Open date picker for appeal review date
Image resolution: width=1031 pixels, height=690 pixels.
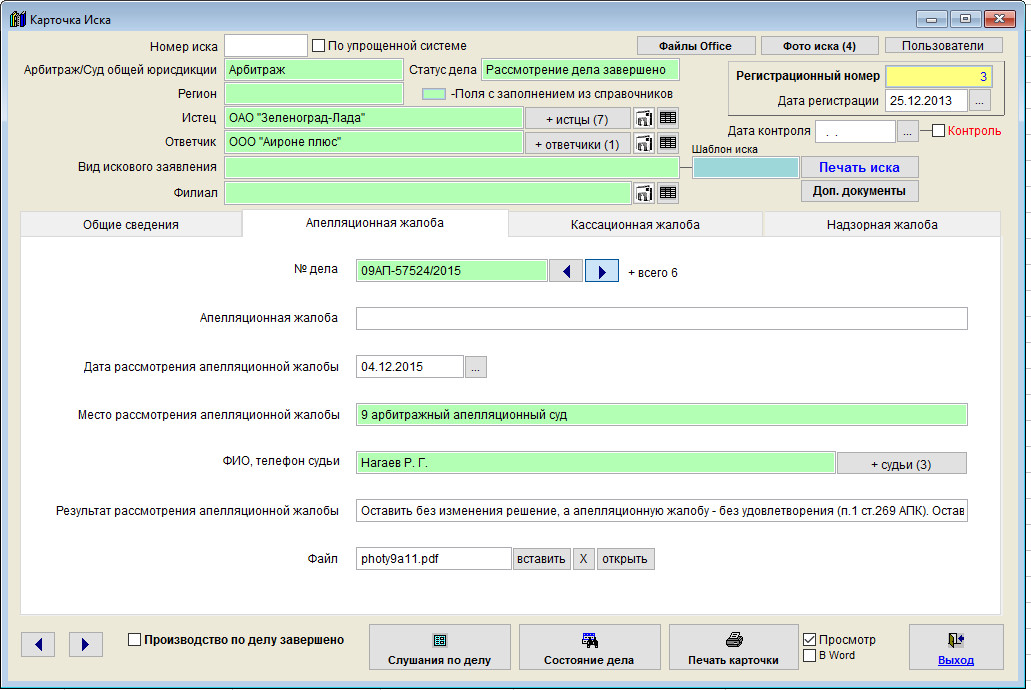476,367
